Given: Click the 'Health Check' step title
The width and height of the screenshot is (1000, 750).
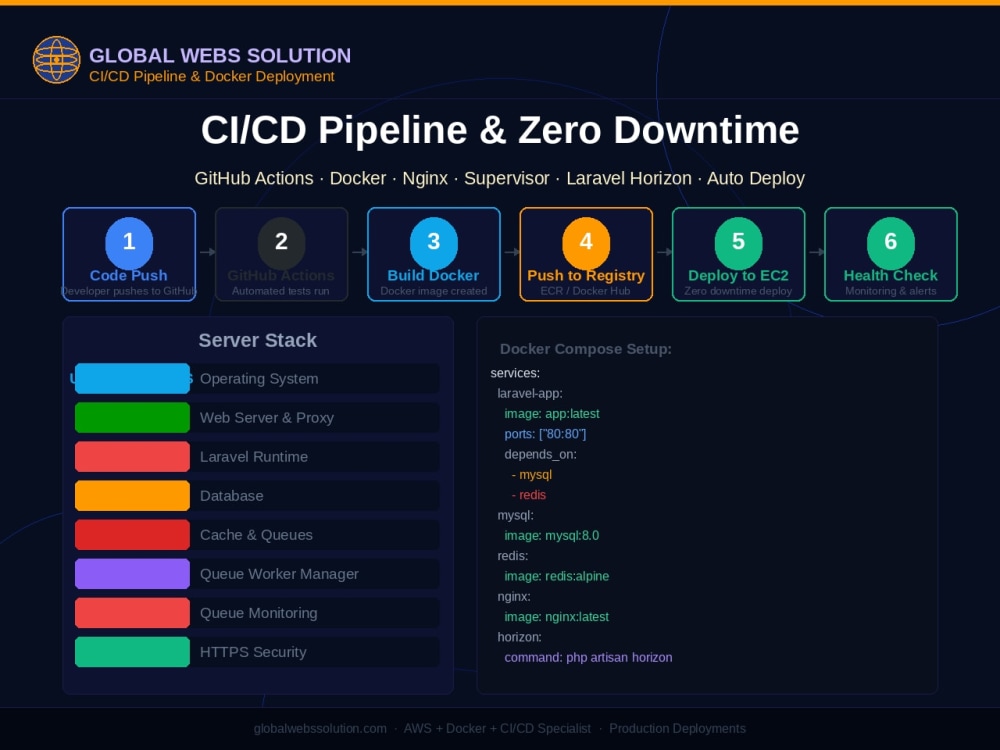Looking at the screenshot, I should coord(891,276).
